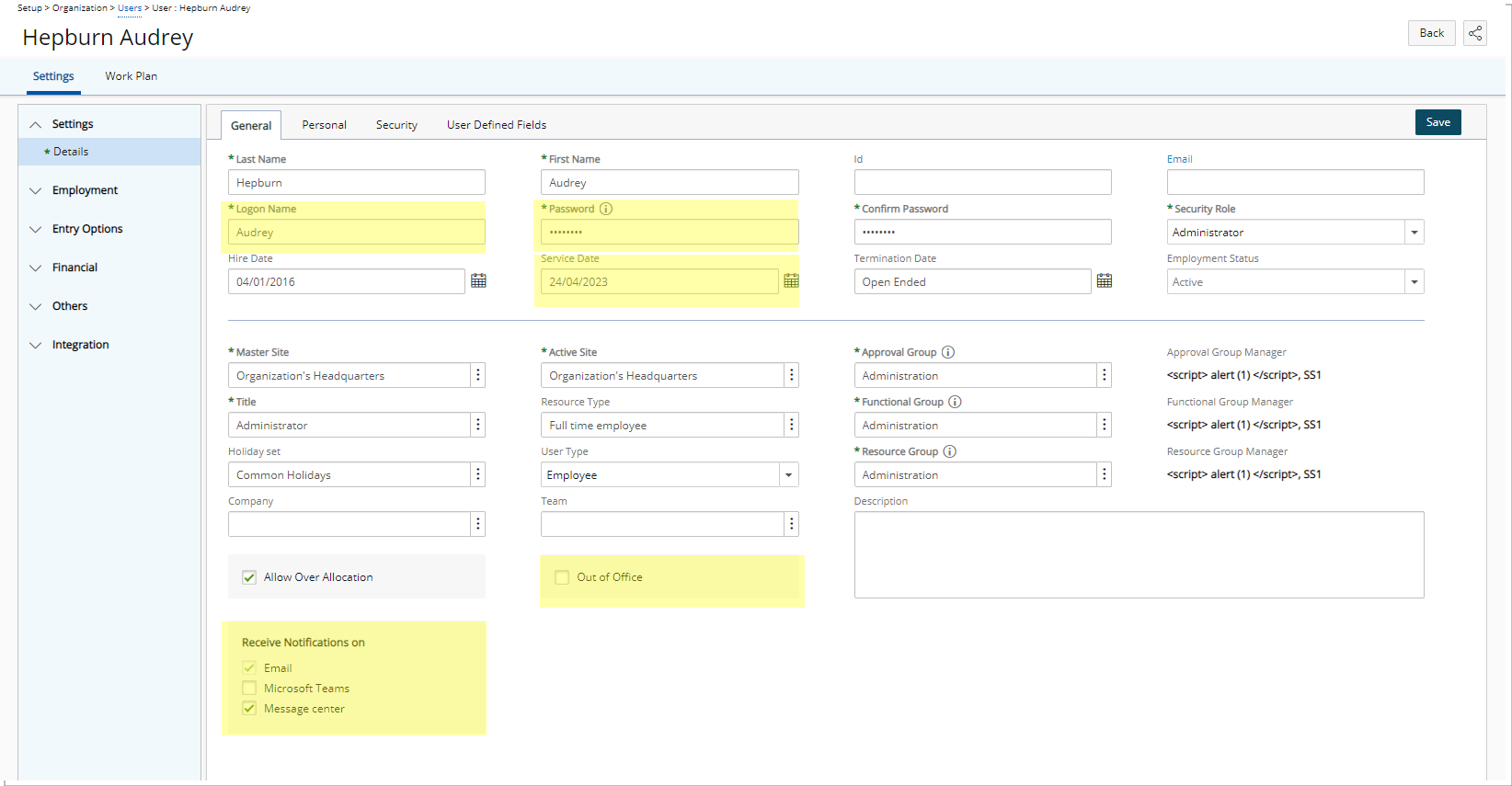Click the Logon Name input field
1512x786 pixels.
pos(357,232)
